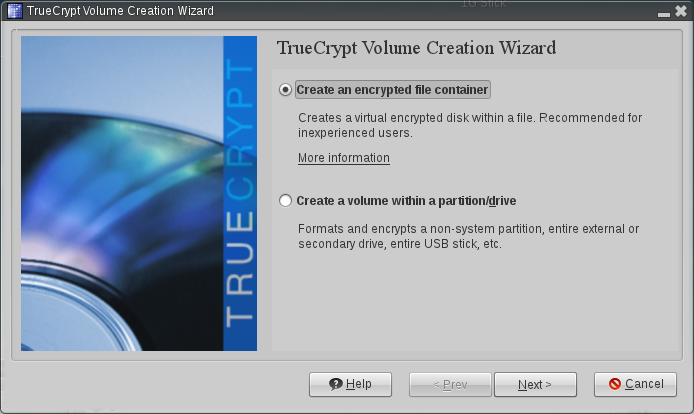
Task: Click the red no-entry icon on Cancel button
Action: (615, 384)
